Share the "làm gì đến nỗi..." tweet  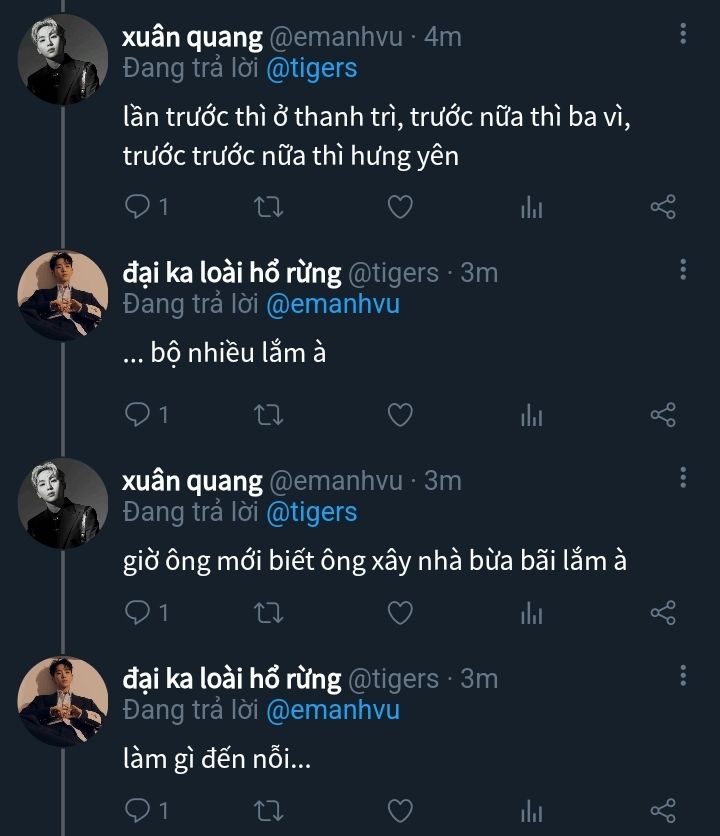pos(663,809)
